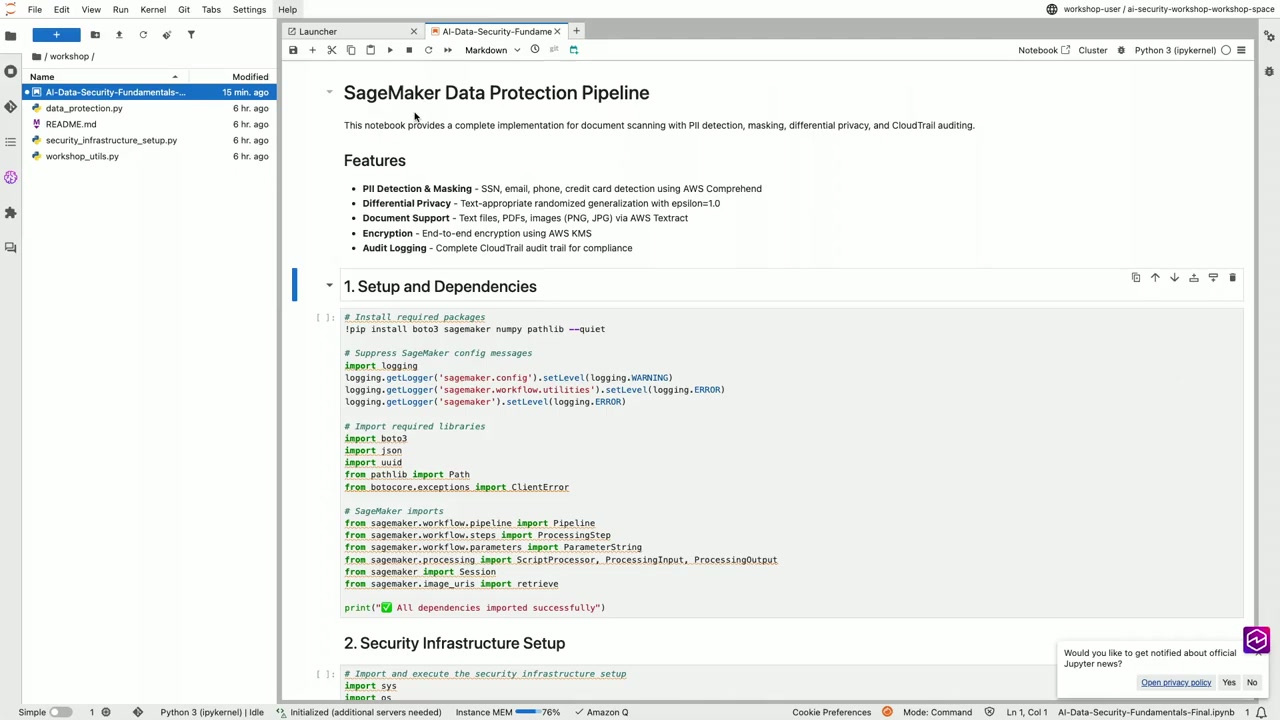Select data_protection.py in the file browser
Viewport: 1280px width, 720px height.
tap(84, 108)
